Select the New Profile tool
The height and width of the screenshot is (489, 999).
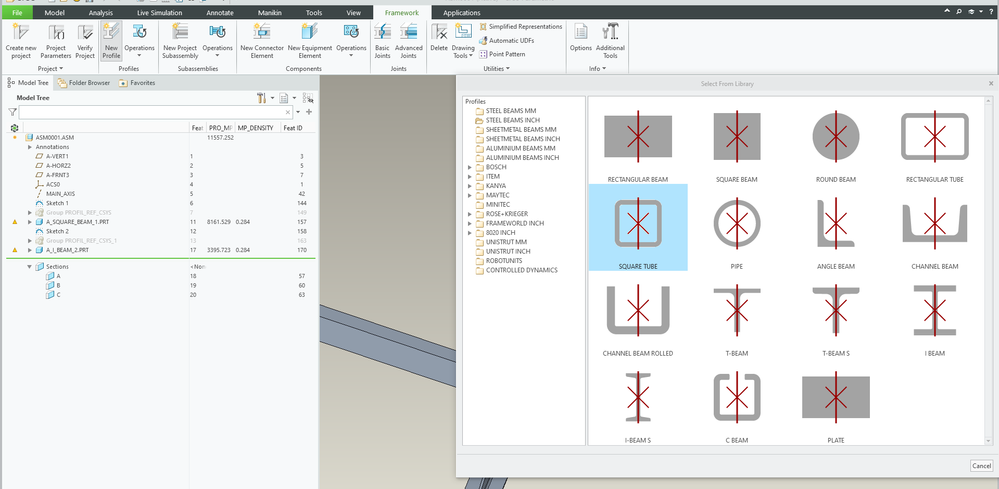[x=111, y=34]
